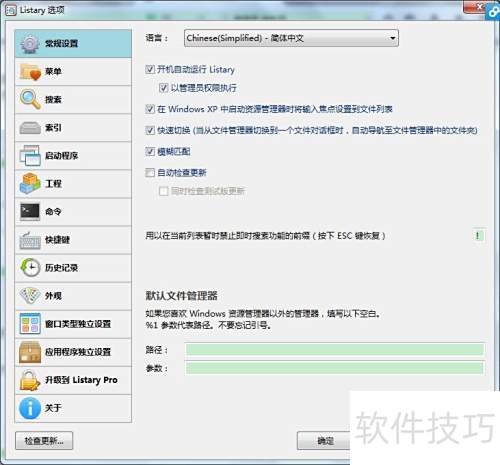
Task: Open the 快捷键 keyboard icon
Action: click(30, 240)
